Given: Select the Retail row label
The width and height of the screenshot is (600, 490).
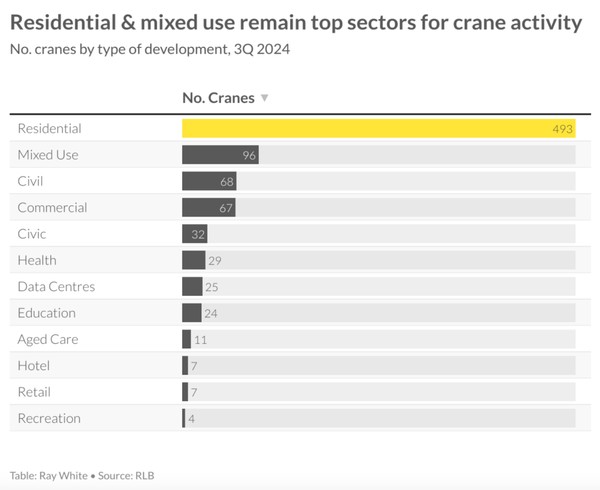Looking at the screenshot, I should point(34,392).
